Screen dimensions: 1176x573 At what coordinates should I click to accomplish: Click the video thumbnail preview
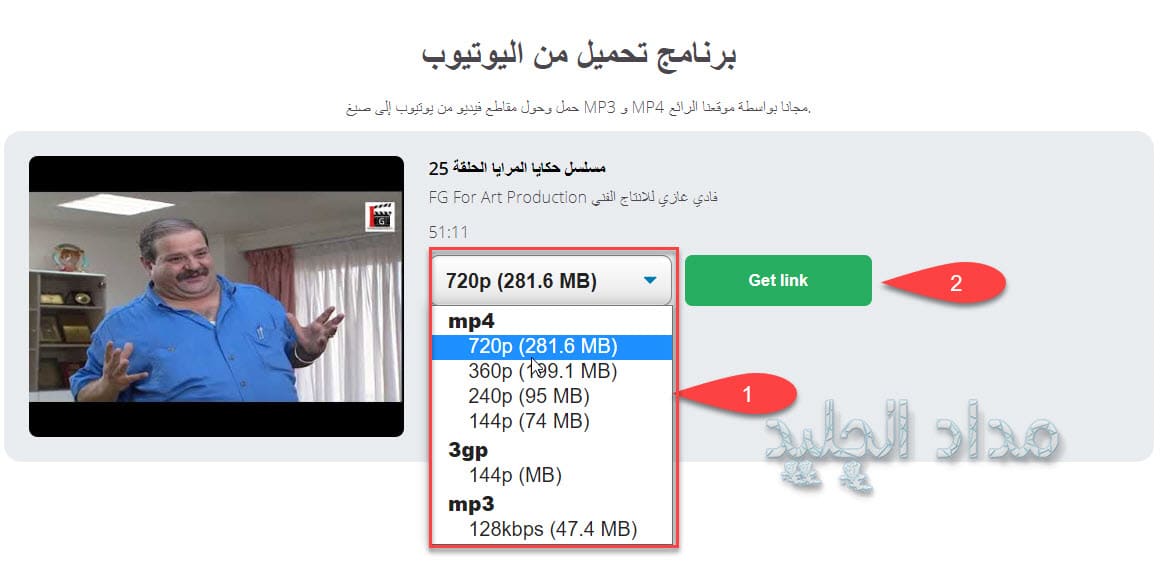216,296
